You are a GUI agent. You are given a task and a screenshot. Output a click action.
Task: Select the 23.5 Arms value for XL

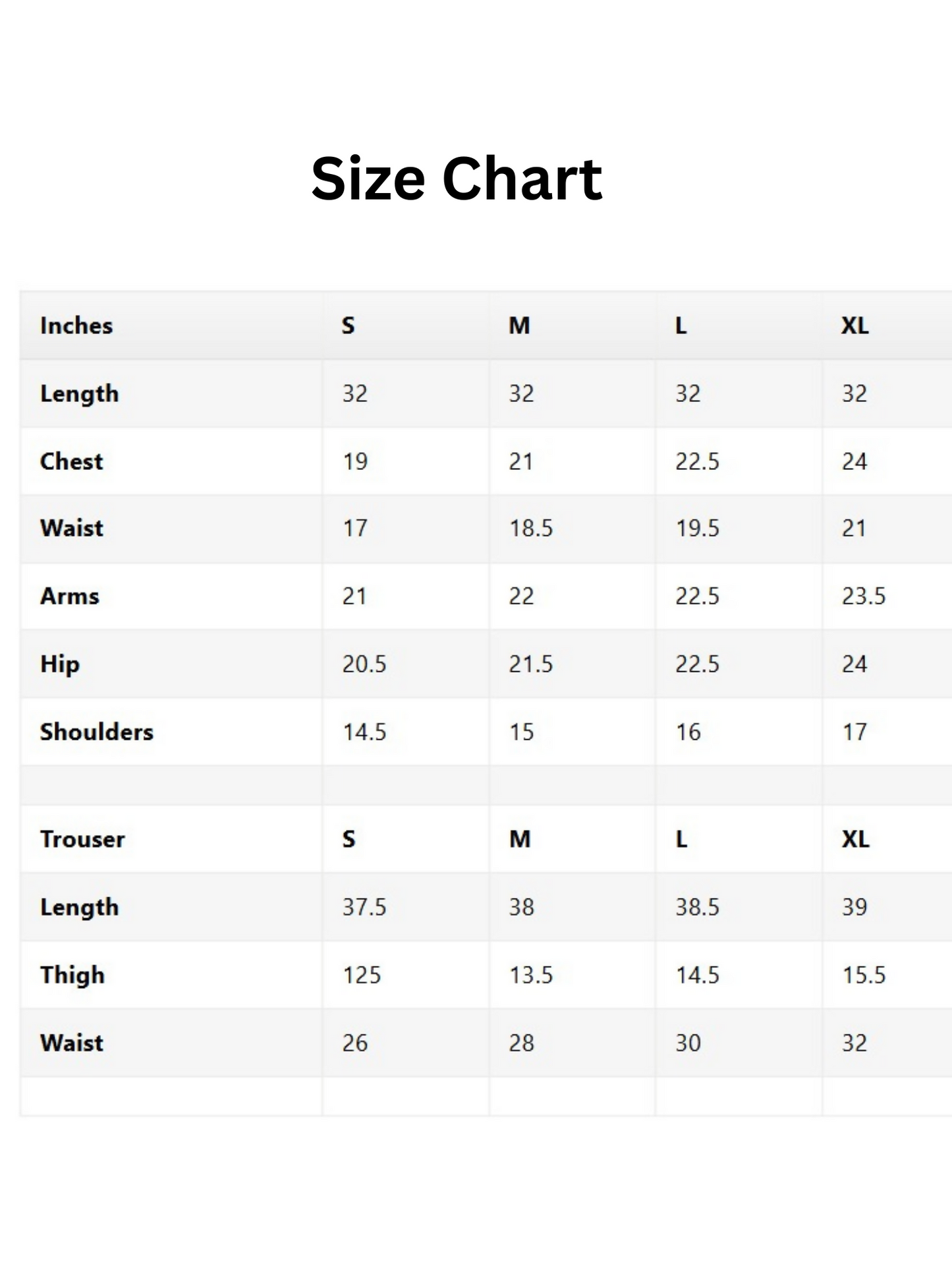coord(864,596)
